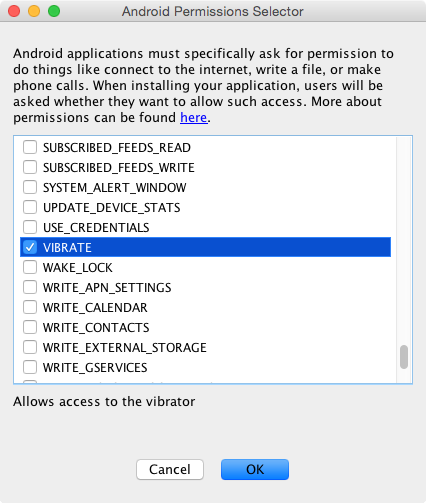This screenshot has width=426, height=503.
Task: Enable the SUBSCRIBED_FEEDS_WRITE checkbox
Action: (30, 167)
